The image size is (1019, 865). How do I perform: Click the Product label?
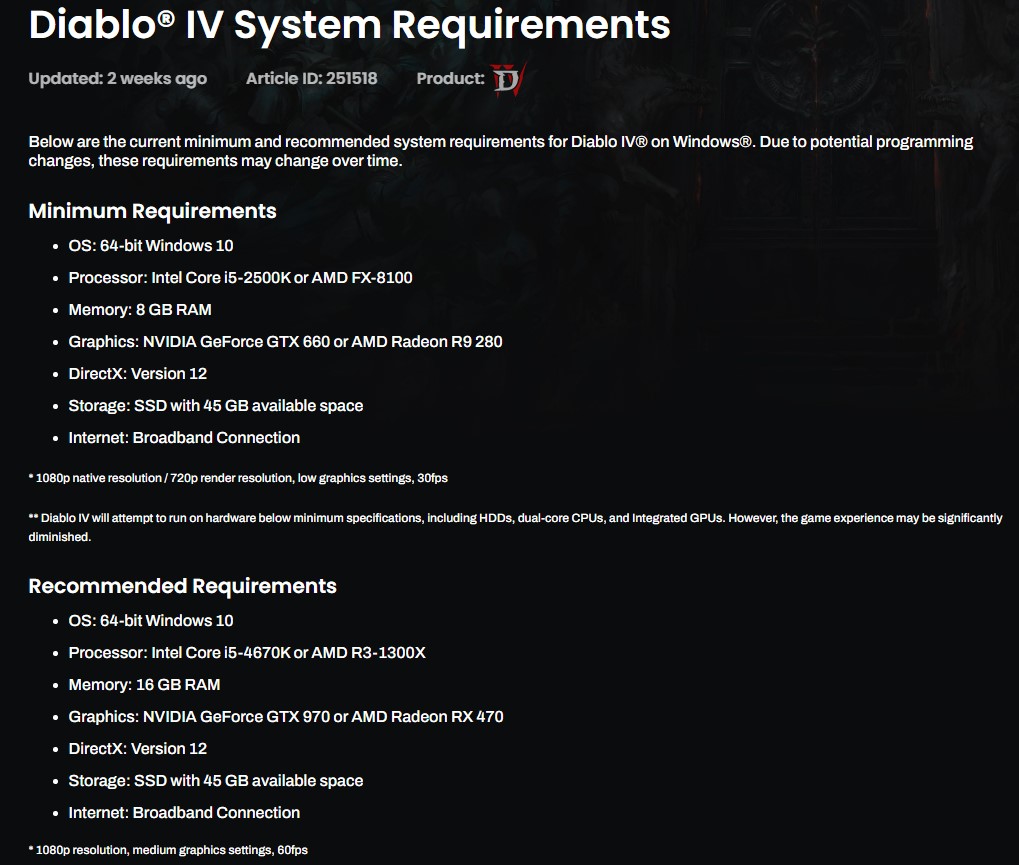450,79
